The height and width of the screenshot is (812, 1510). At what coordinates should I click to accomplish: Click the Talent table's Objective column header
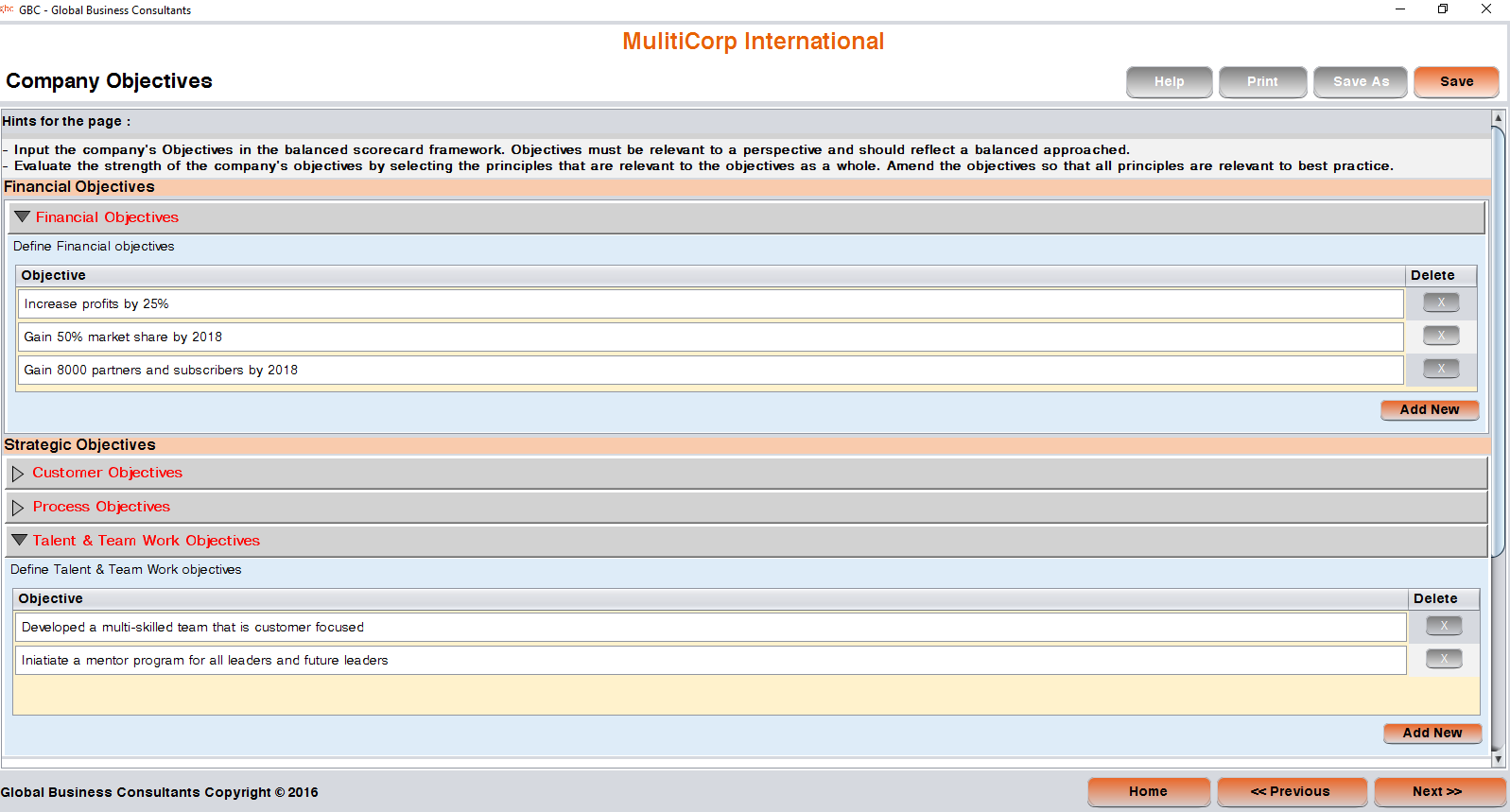pyautogui.click(x=711, y=598)
